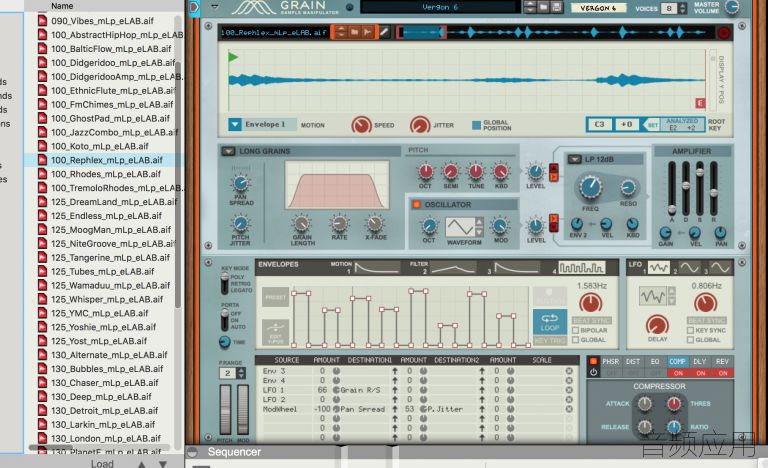Adjust the P.Range stepper arrows
Screen dimensions: 768x468
[241, 373]
